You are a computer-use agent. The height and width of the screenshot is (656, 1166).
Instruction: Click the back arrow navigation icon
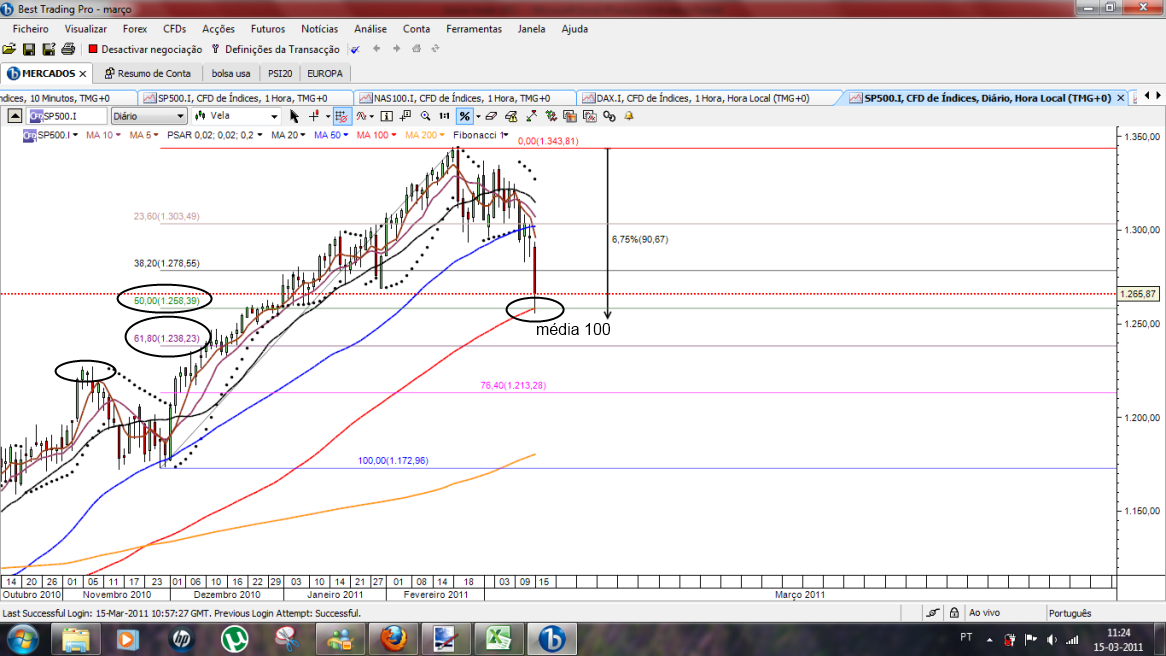(376, 49)
